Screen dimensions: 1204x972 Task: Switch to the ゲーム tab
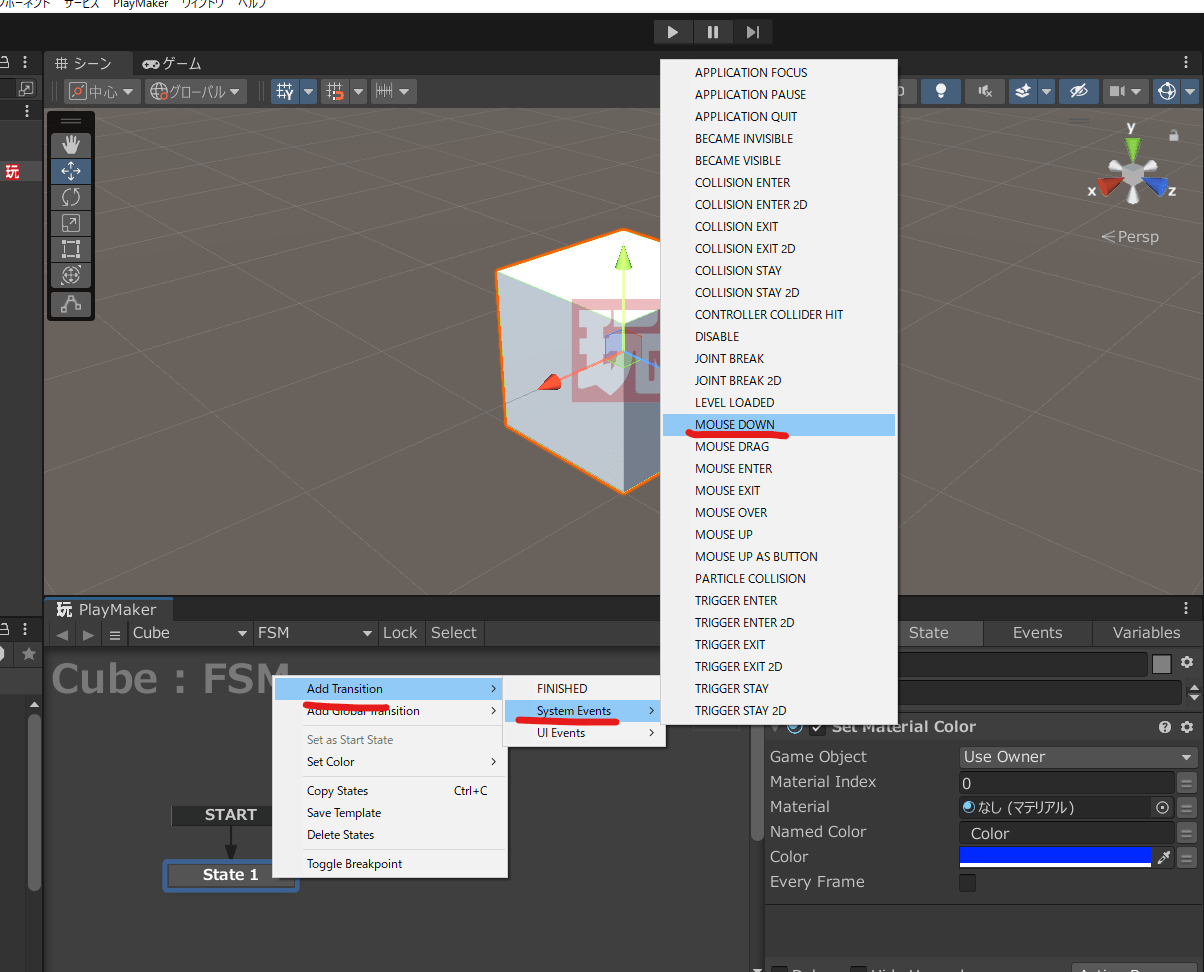click(172, 63)
